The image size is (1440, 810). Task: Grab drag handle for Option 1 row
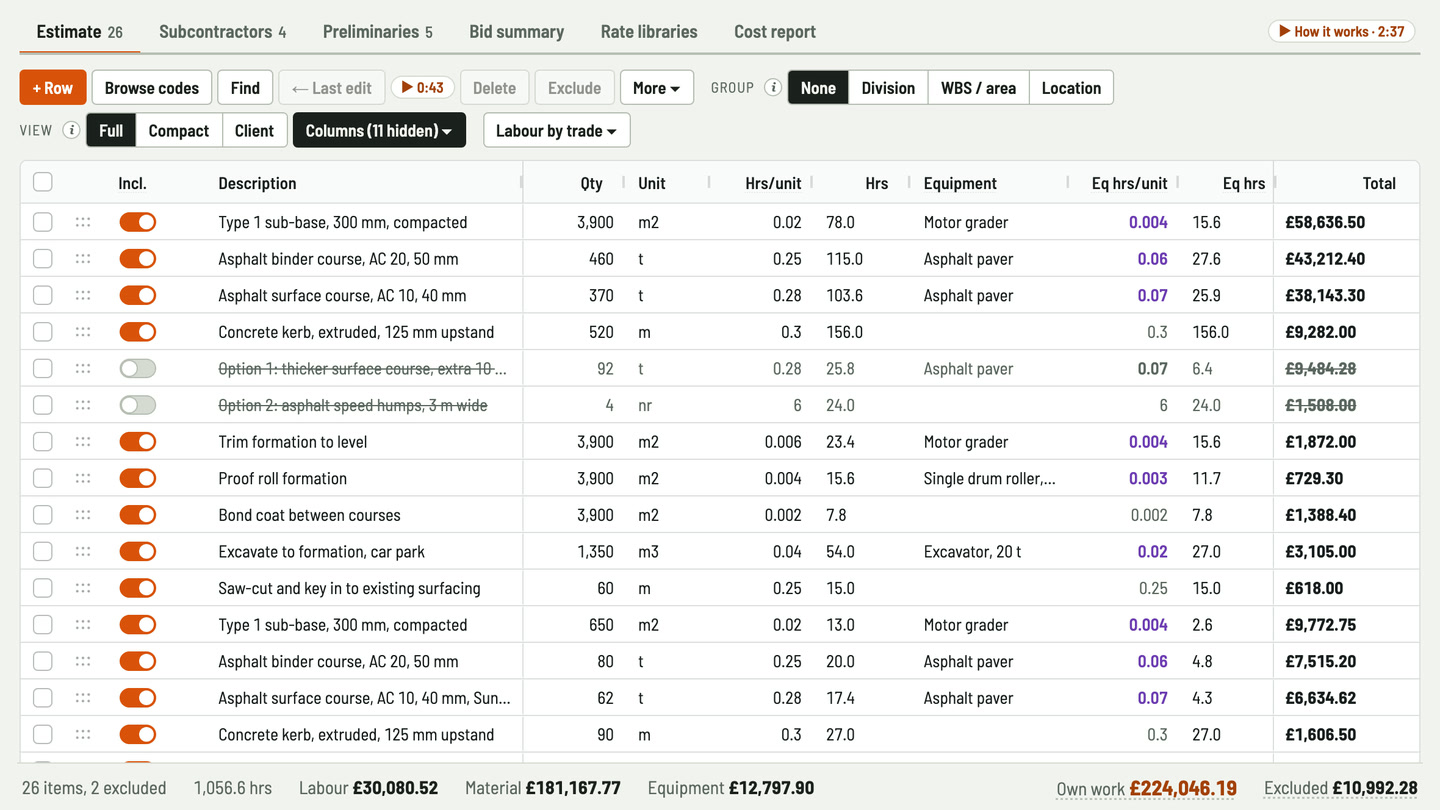[x=83, y=369]
